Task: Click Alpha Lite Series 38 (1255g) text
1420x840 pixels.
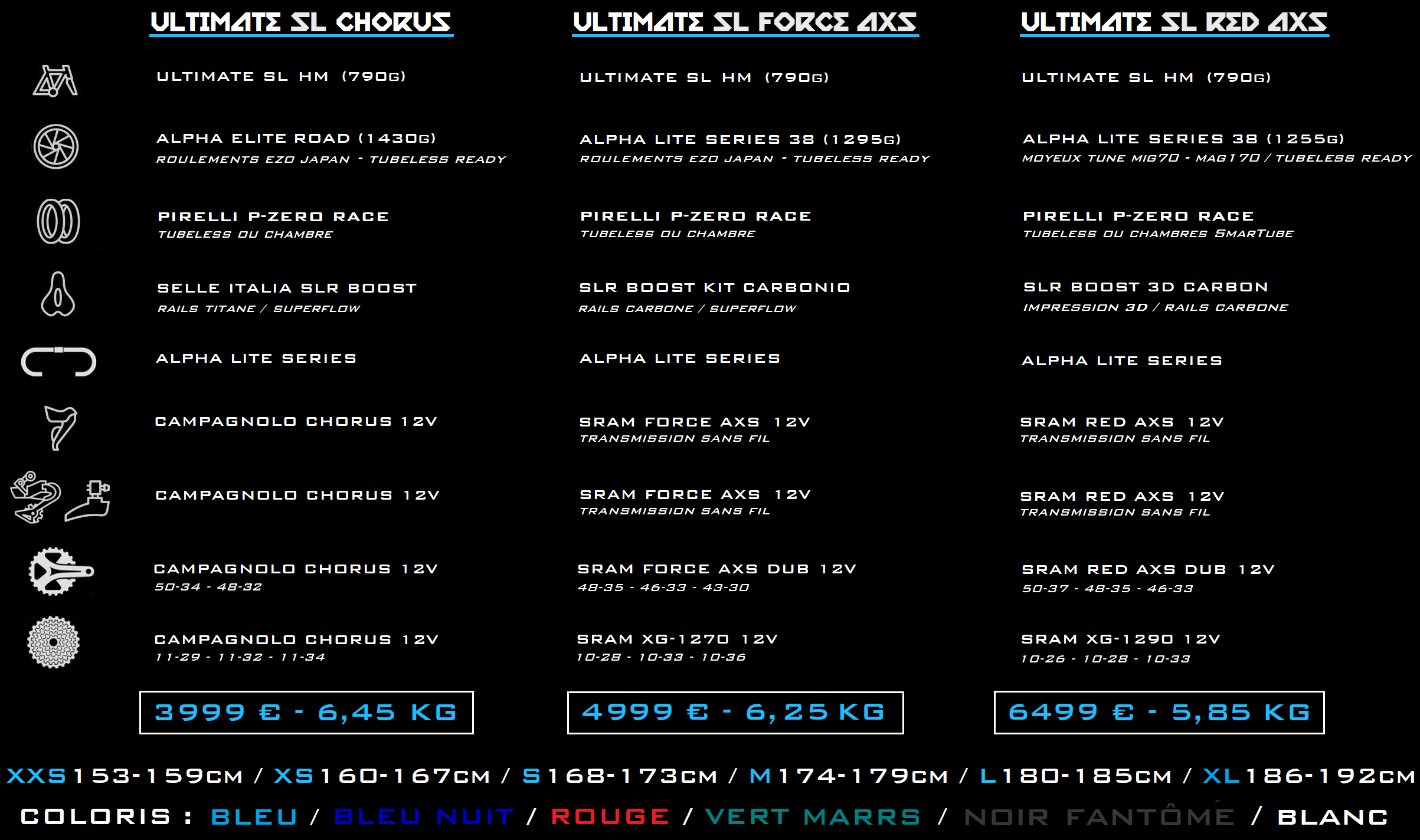Action: [1183, 139]
